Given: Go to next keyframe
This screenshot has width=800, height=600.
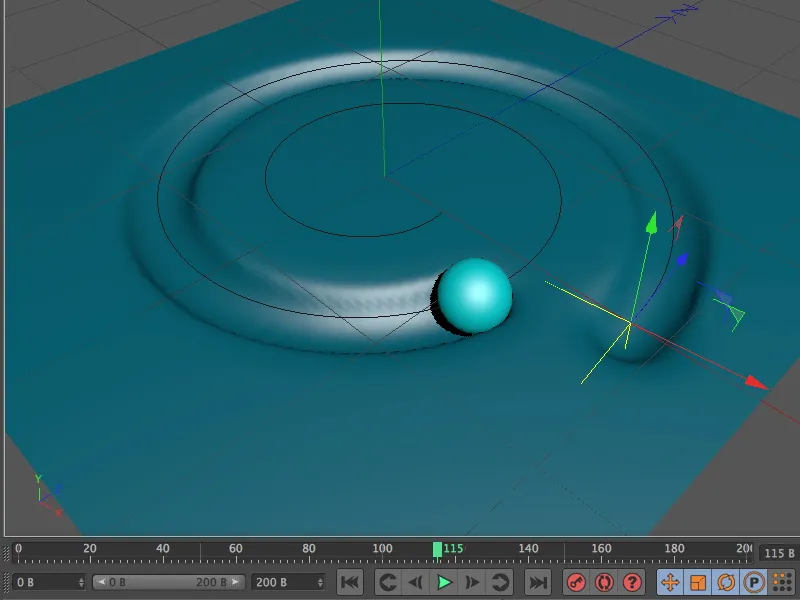Looking at the screenshot, I should [499, 582].
